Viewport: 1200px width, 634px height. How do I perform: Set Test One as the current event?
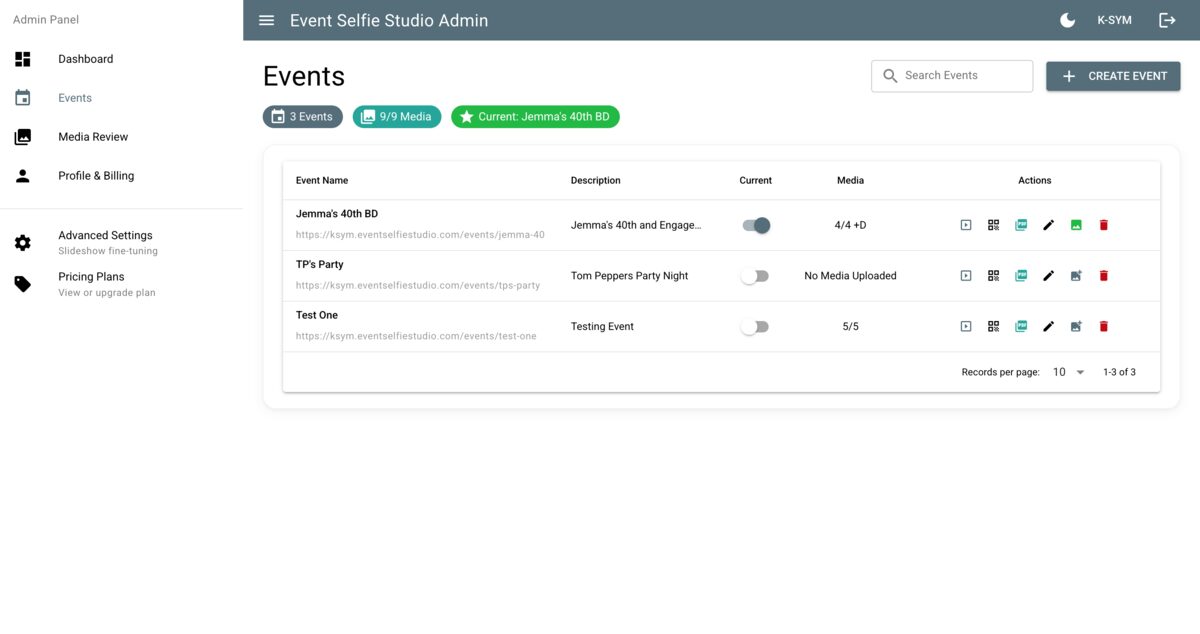[x=755, y=325]
